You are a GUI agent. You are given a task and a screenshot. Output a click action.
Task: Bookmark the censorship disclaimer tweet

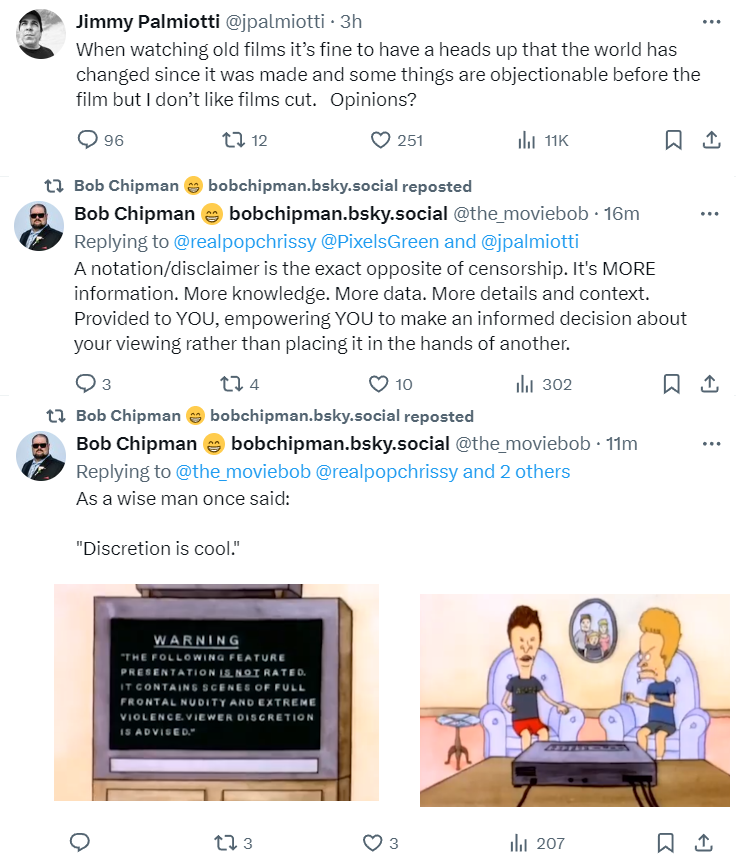click(x=671, y=384)
